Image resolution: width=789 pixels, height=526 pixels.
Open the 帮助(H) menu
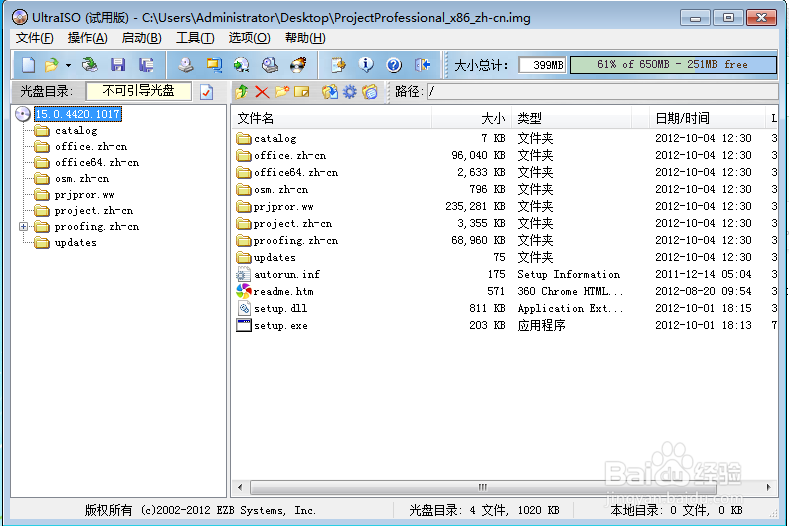point(305,38)
